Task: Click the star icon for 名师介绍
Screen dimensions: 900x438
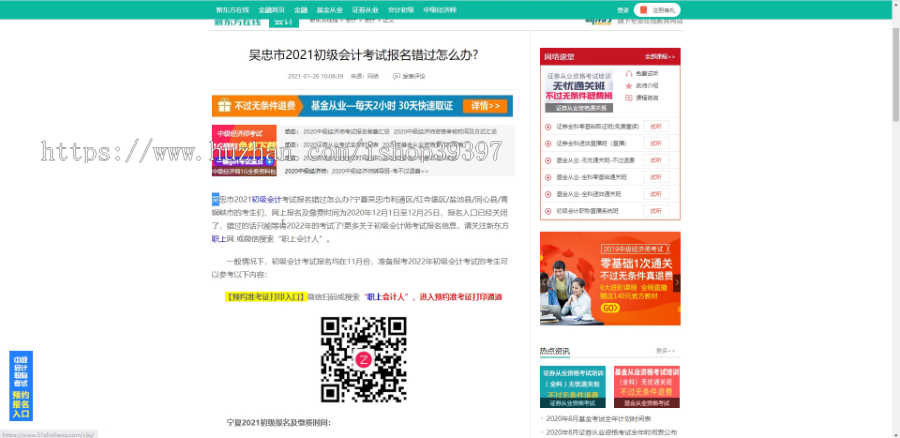Action: pos(629,86)
